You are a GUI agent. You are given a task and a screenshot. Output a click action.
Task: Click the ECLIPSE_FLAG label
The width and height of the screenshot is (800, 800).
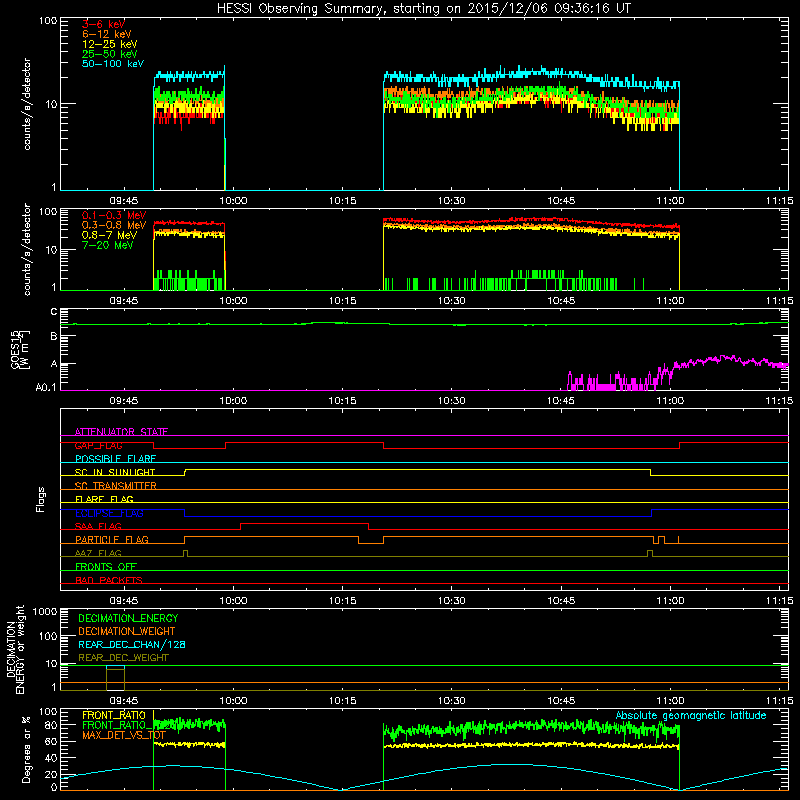(109, 513)
